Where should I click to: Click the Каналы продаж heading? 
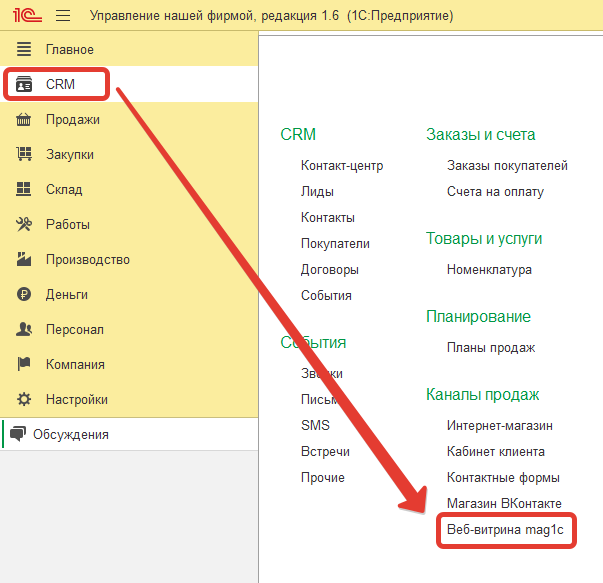pyautogui.click(x=482, y=395)
